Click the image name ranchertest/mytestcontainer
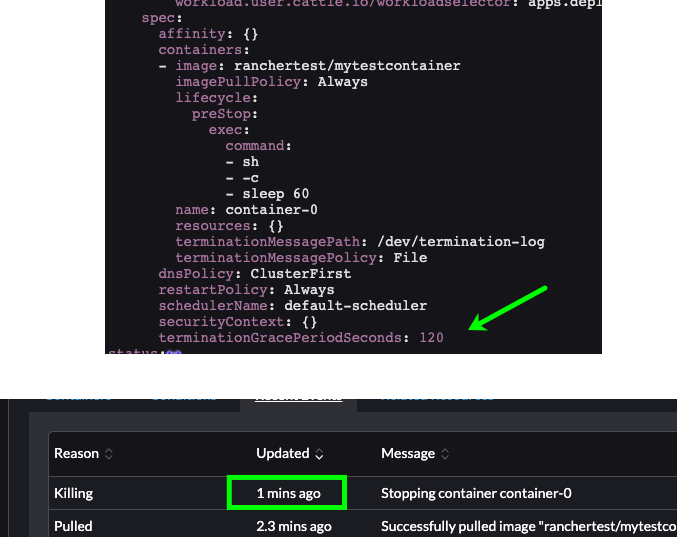696x537 pixels. pos(347,66)
